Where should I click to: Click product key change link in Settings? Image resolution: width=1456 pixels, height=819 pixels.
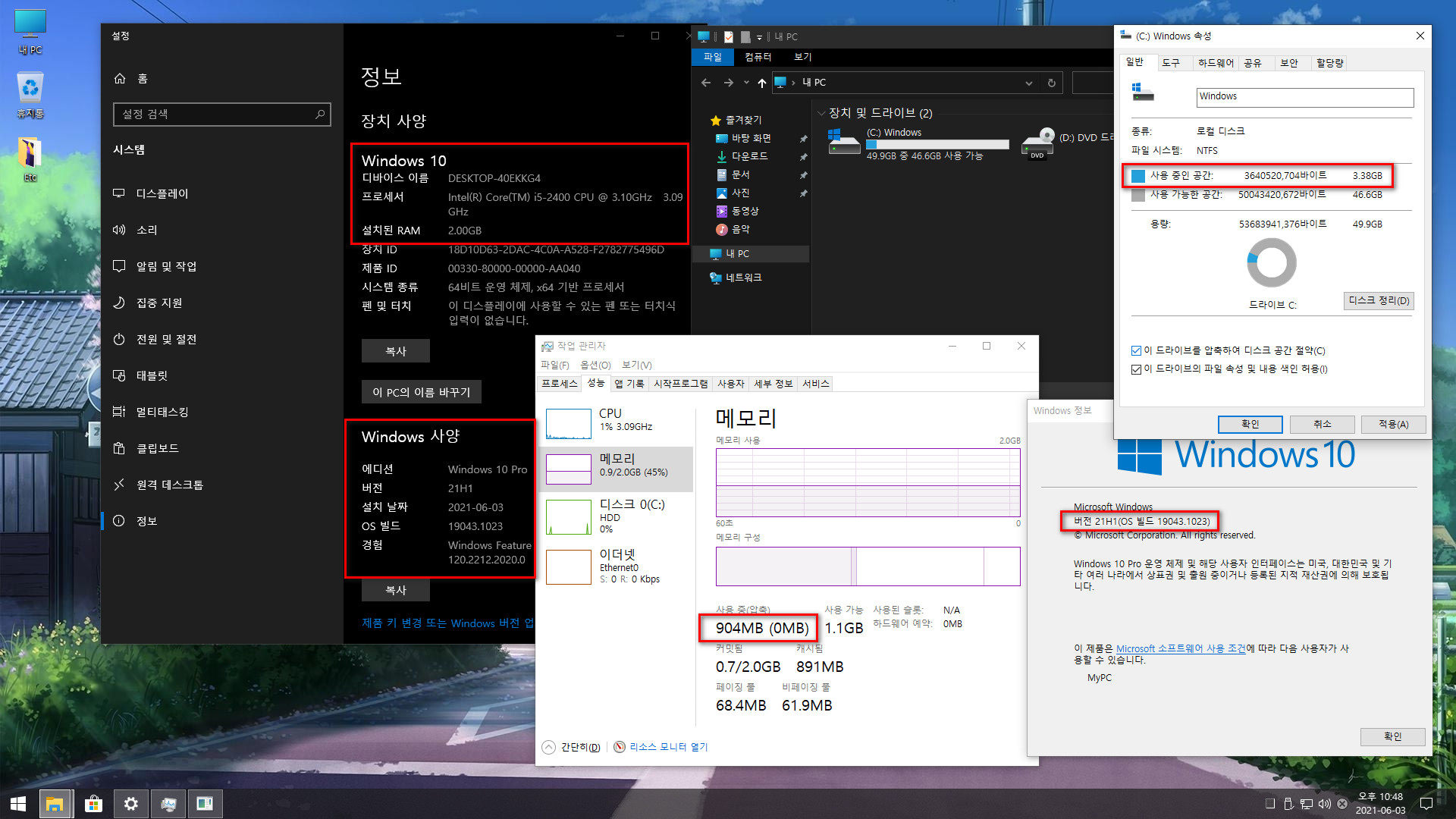pyautogui.click(x=447, y=623)
